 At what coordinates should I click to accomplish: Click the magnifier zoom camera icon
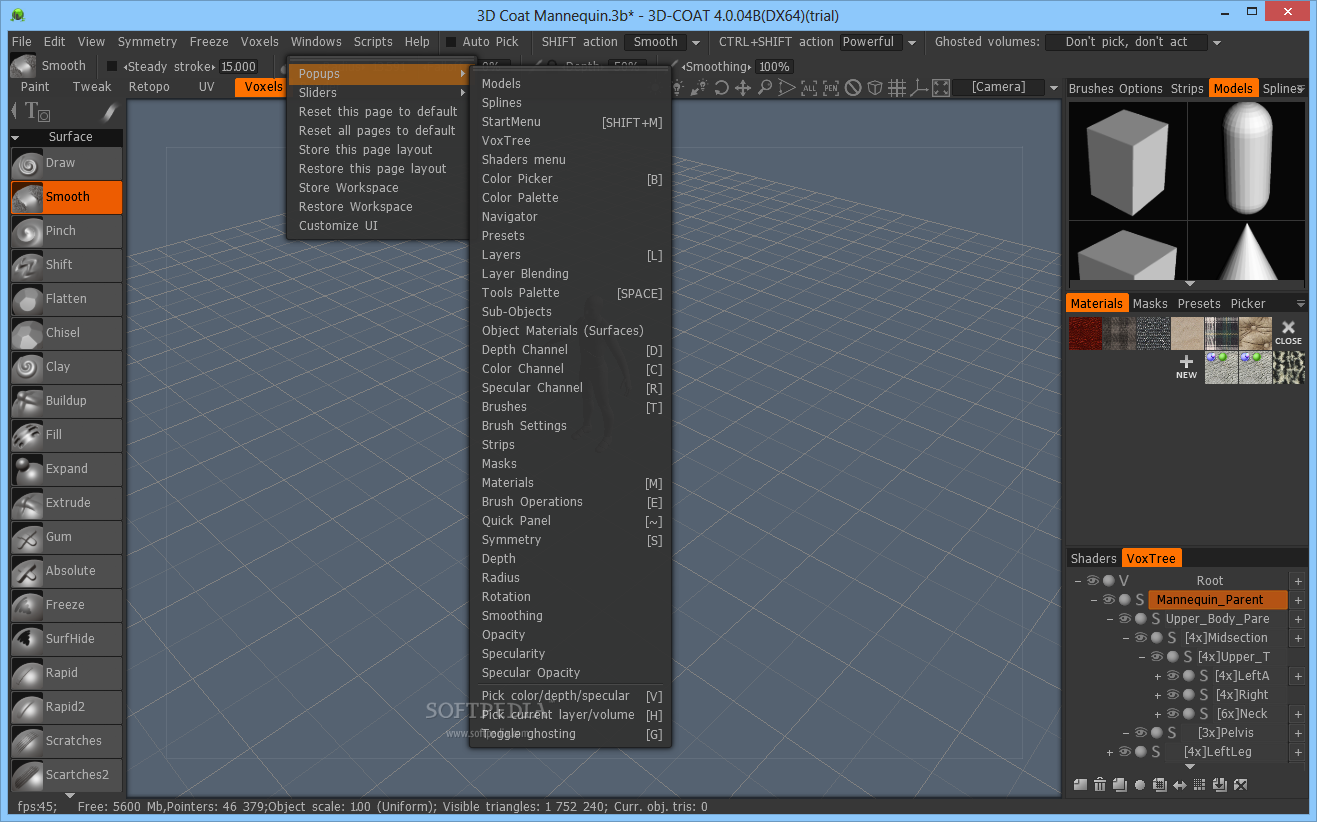(765, 88)
